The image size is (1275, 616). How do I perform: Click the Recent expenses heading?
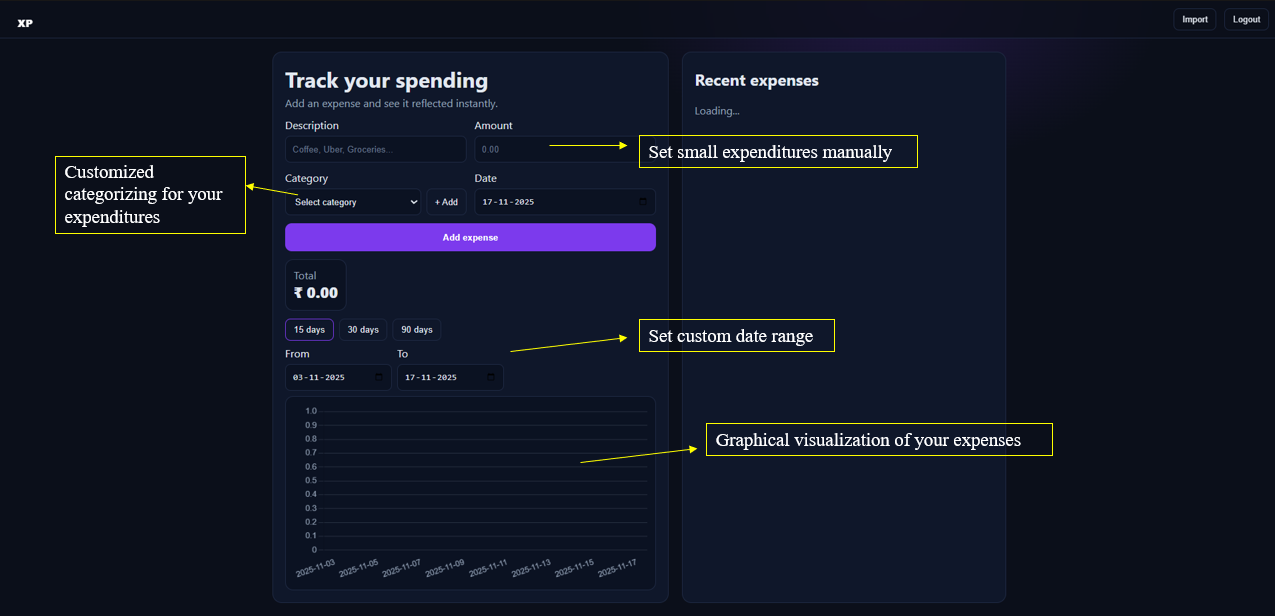[x=756, y=81]
